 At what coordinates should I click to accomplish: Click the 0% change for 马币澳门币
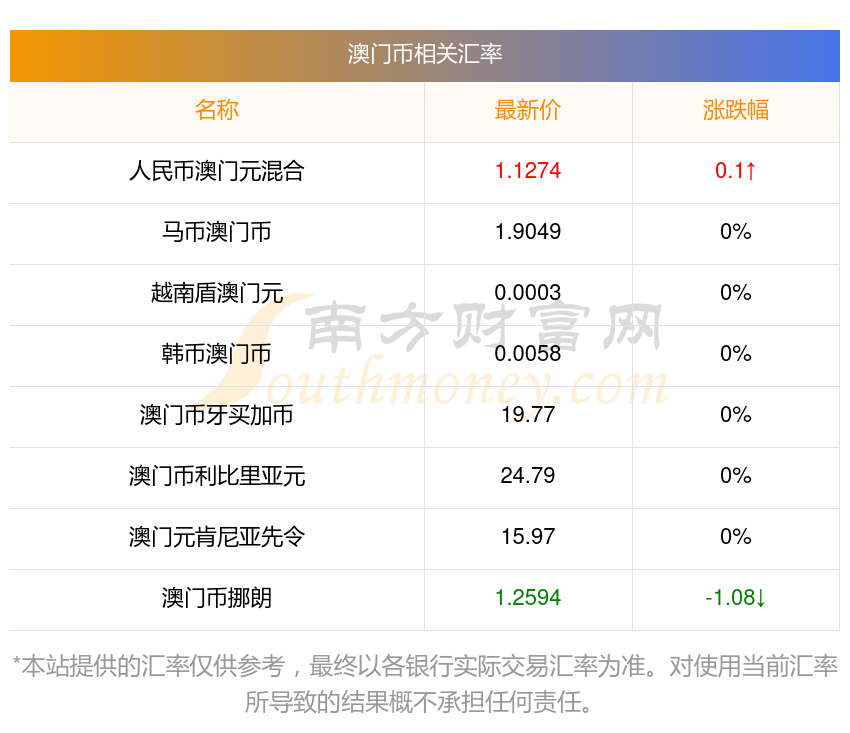coord(736,232)
